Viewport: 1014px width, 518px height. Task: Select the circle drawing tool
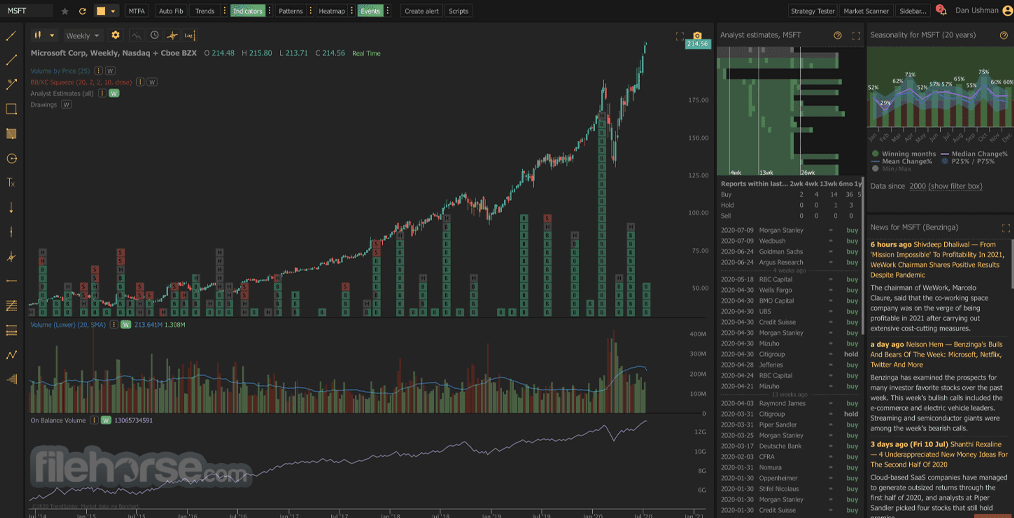click(x=11, y=158)
